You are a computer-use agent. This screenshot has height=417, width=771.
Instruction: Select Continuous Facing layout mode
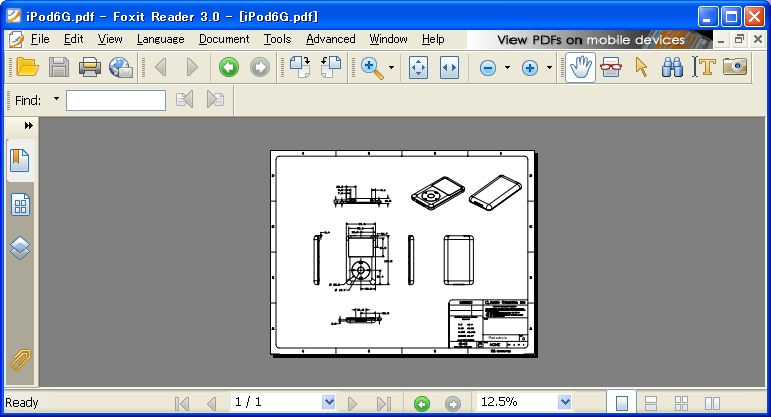(x=682, y=403)
